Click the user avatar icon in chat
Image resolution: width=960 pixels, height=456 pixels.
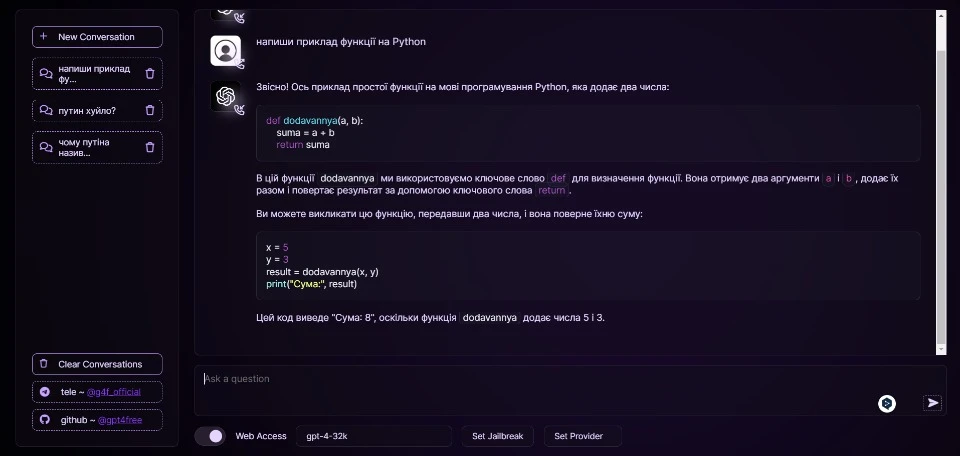(x=226, y=50)
